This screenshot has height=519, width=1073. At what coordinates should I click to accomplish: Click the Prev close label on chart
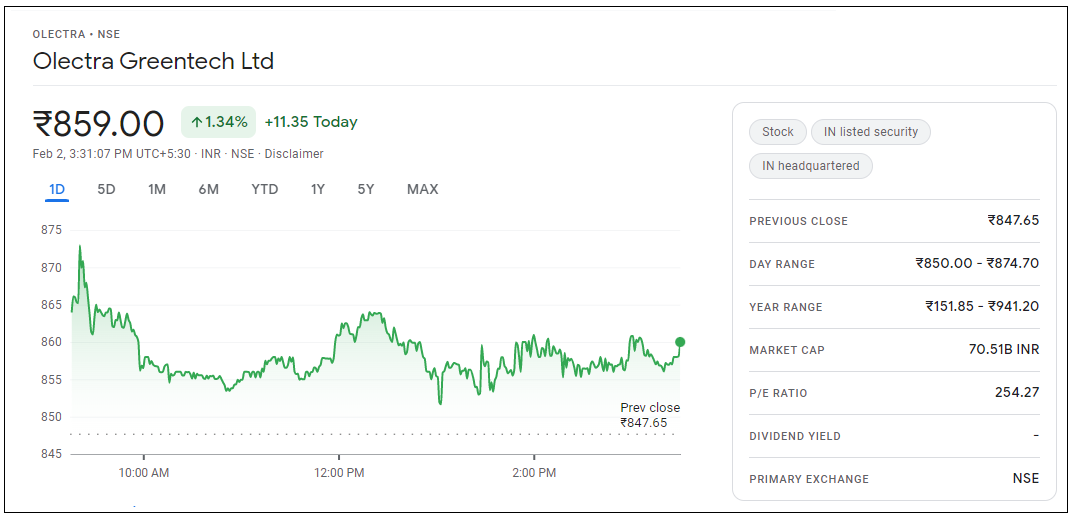pyautogui.click(x=650, y=408)
